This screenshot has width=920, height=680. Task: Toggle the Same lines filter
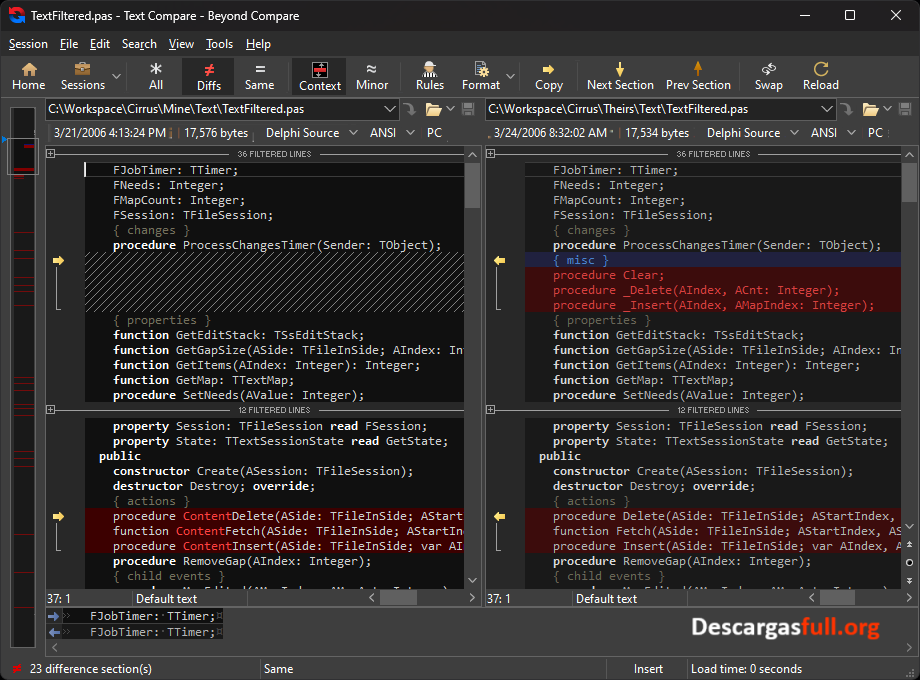(x=259, y=76)
